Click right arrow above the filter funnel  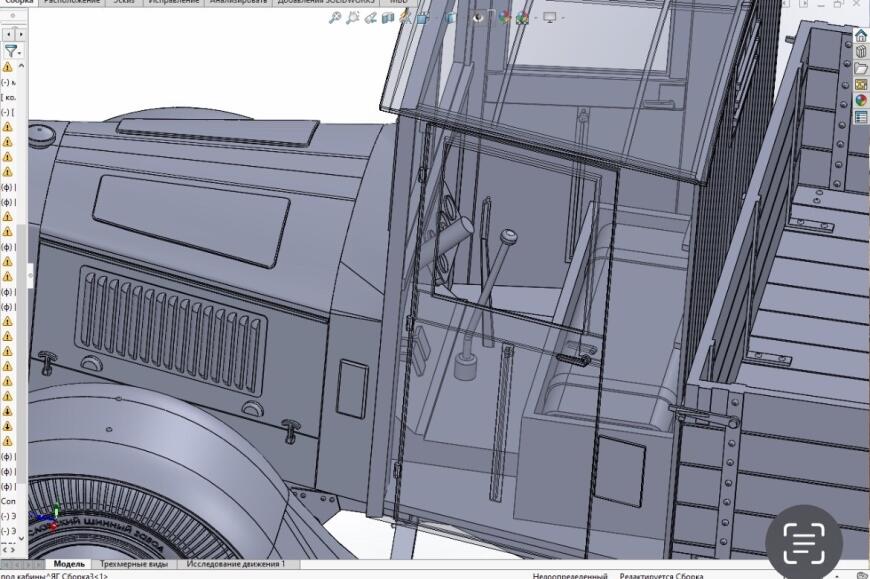point(21,34)
